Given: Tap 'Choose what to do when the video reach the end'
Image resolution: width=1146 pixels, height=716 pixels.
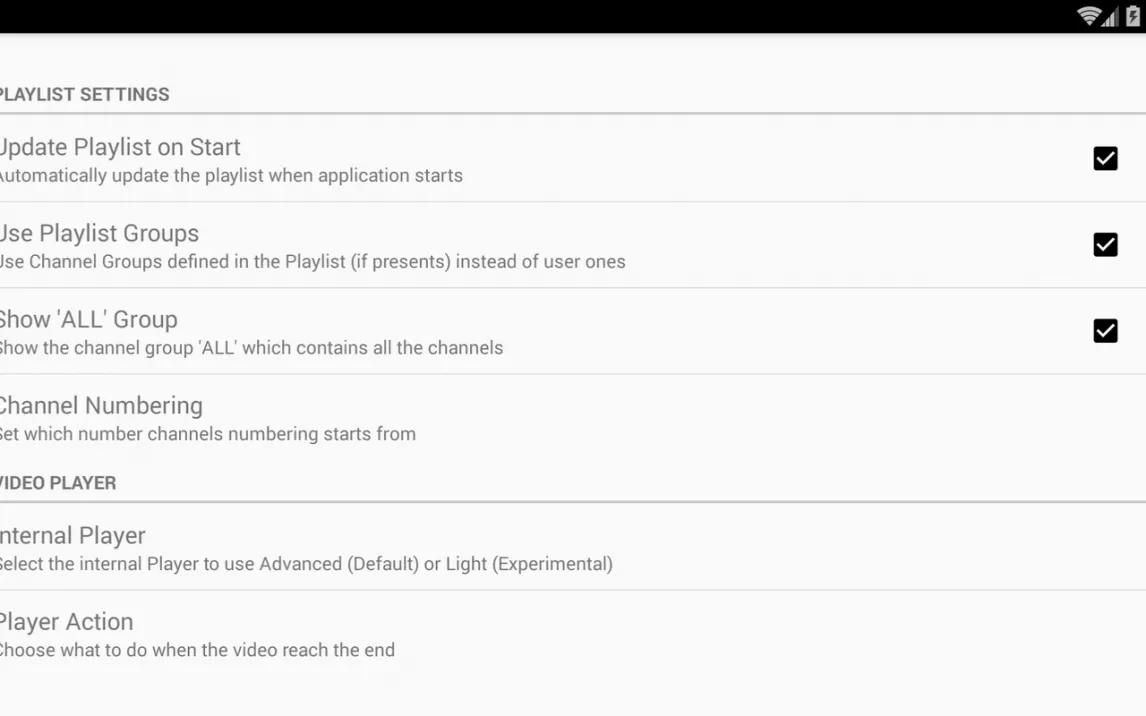Looking at the screenshot, I should pos(197,650).
